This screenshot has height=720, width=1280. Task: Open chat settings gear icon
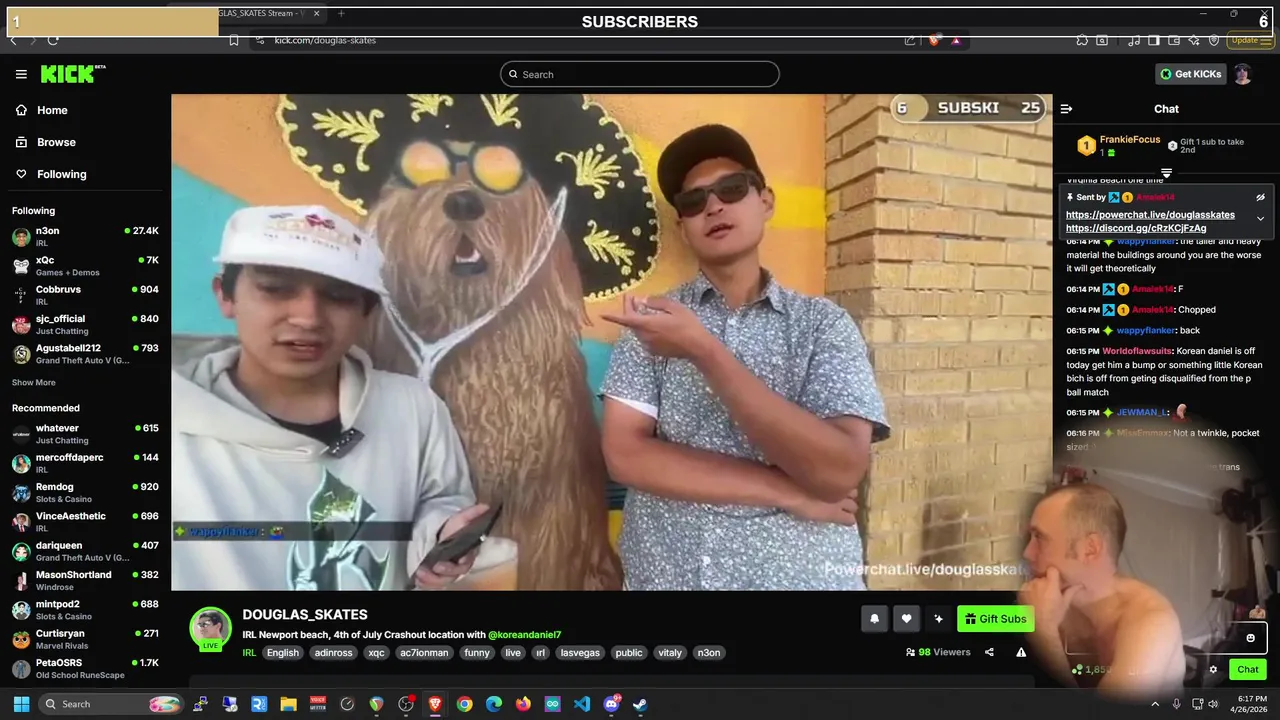point(1213,670)
